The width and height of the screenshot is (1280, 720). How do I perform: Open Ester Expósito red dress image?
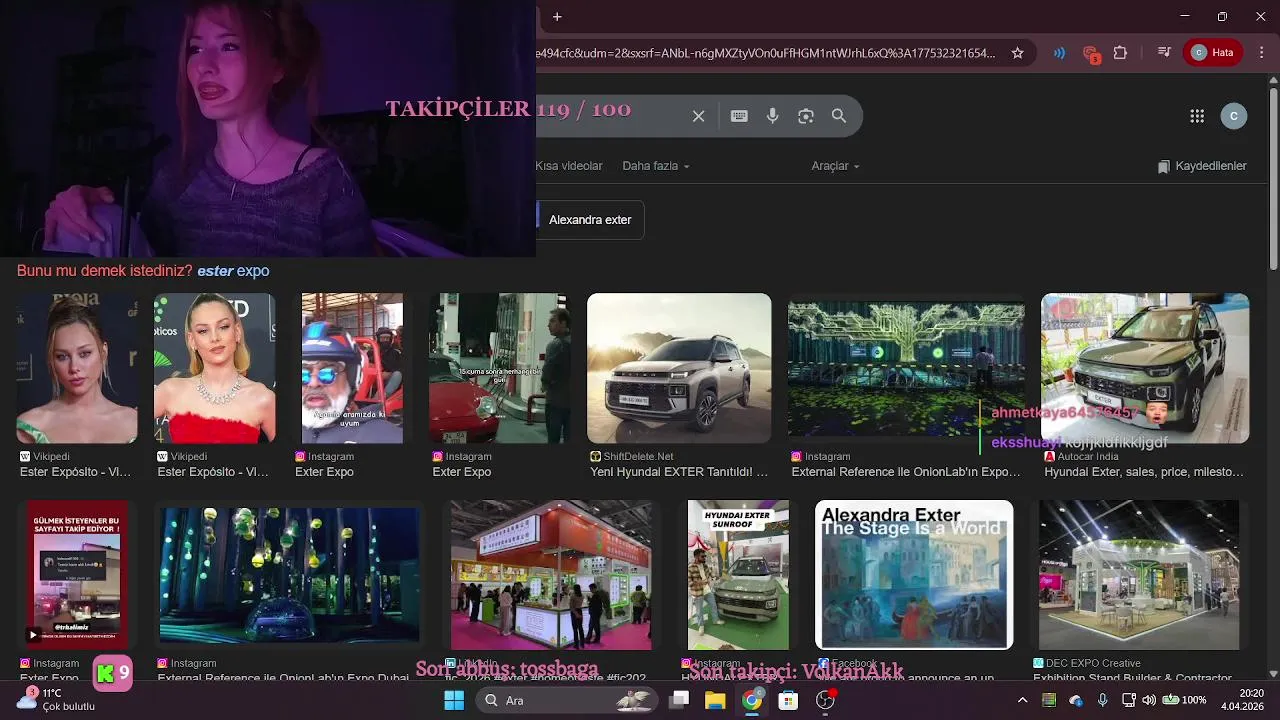pyautogui.click(x=214, y=368)
